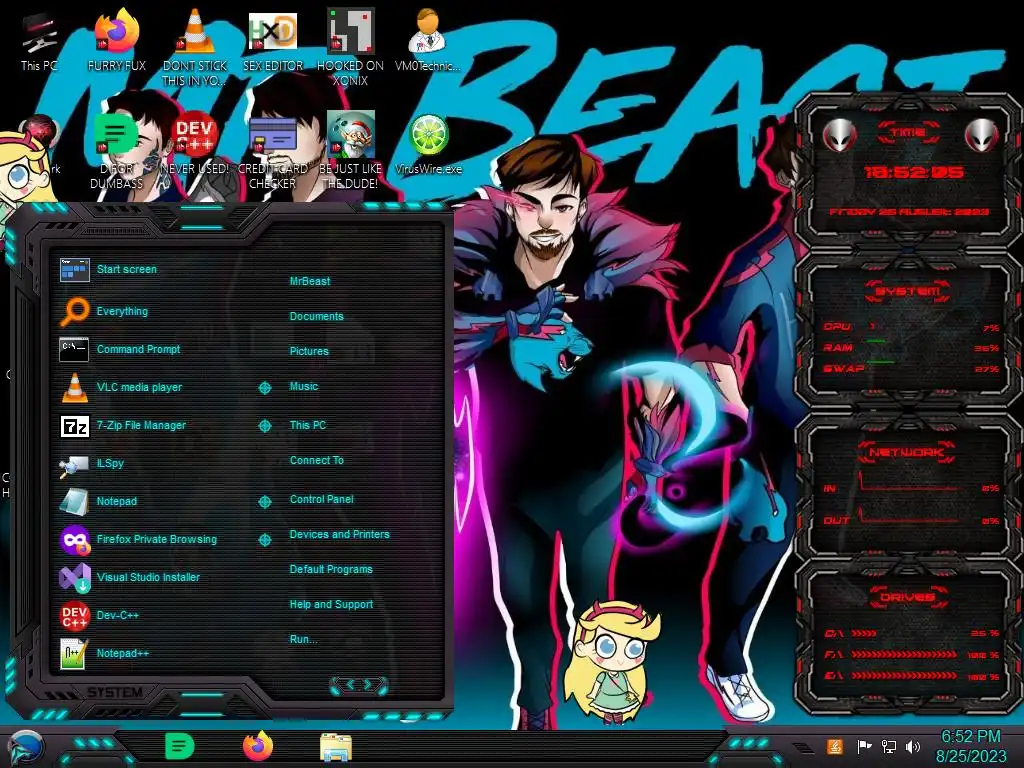Open the This PC desktop icon
The height and width of the screenshot is (768, 1024).
(39, 40)
